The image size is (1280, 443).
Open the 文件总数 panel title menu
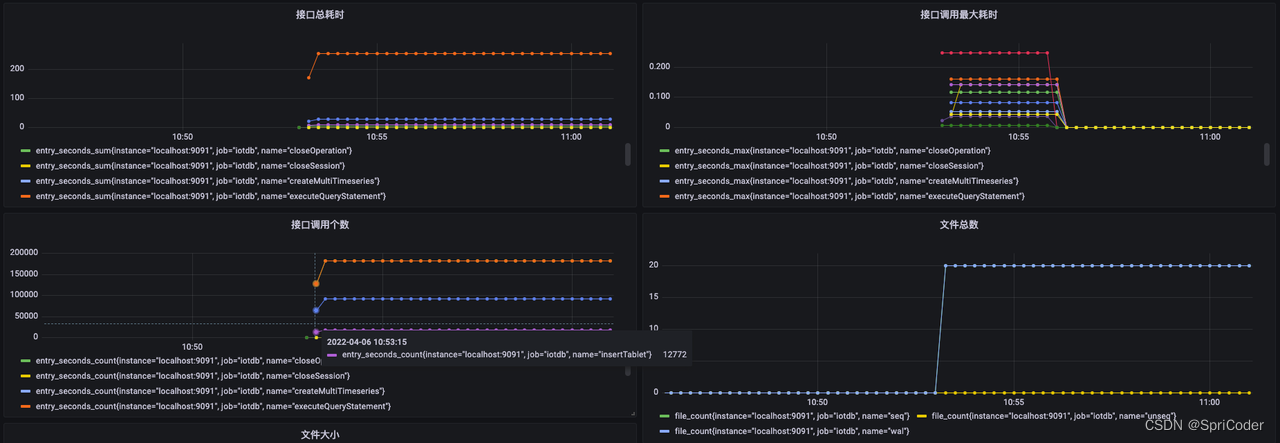(959, 224)
